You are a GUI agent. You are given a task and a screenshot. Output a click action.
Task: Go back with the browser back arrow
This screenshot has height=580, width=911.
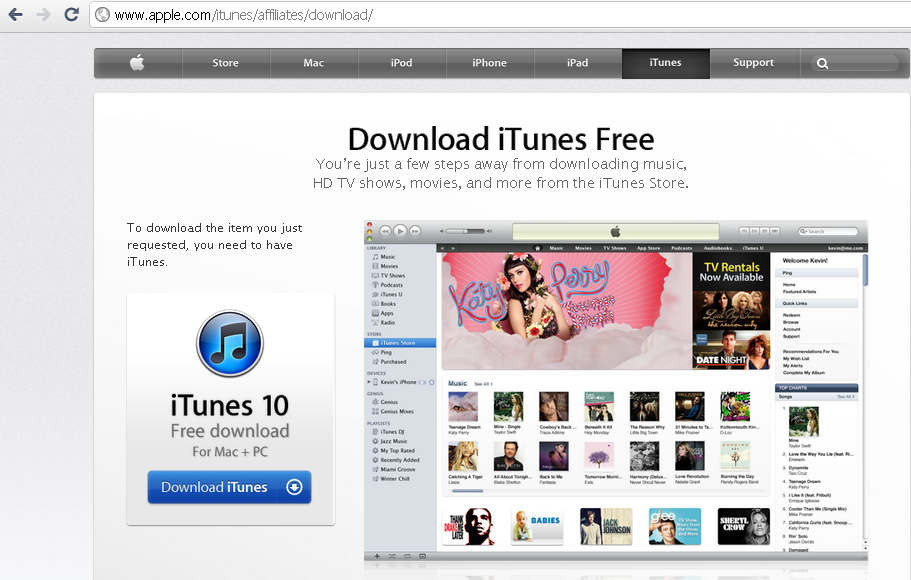coord(16,15)
